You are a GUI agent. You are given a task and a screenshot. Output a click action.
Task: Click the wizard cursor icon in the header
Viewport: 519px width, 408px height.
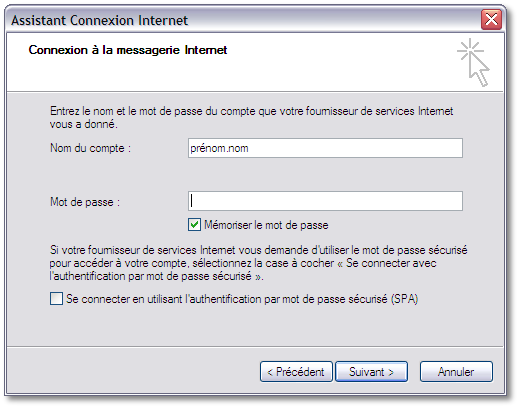coord(473,62)
